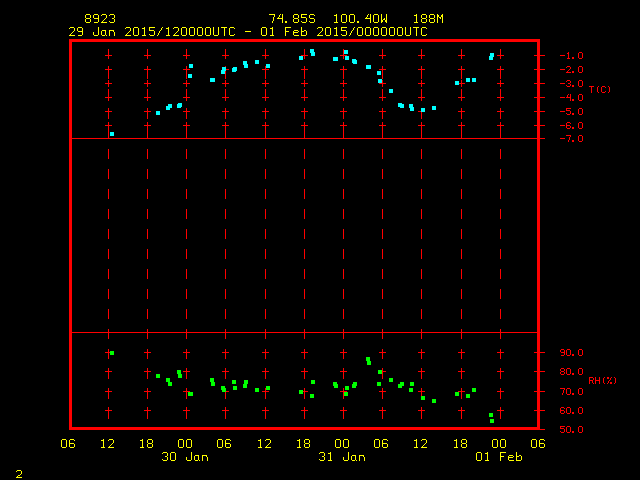Viewport: 640px width, 480px height.
Task: Click the first cyan temperature point near -6.5
Action: coord(112,134)
